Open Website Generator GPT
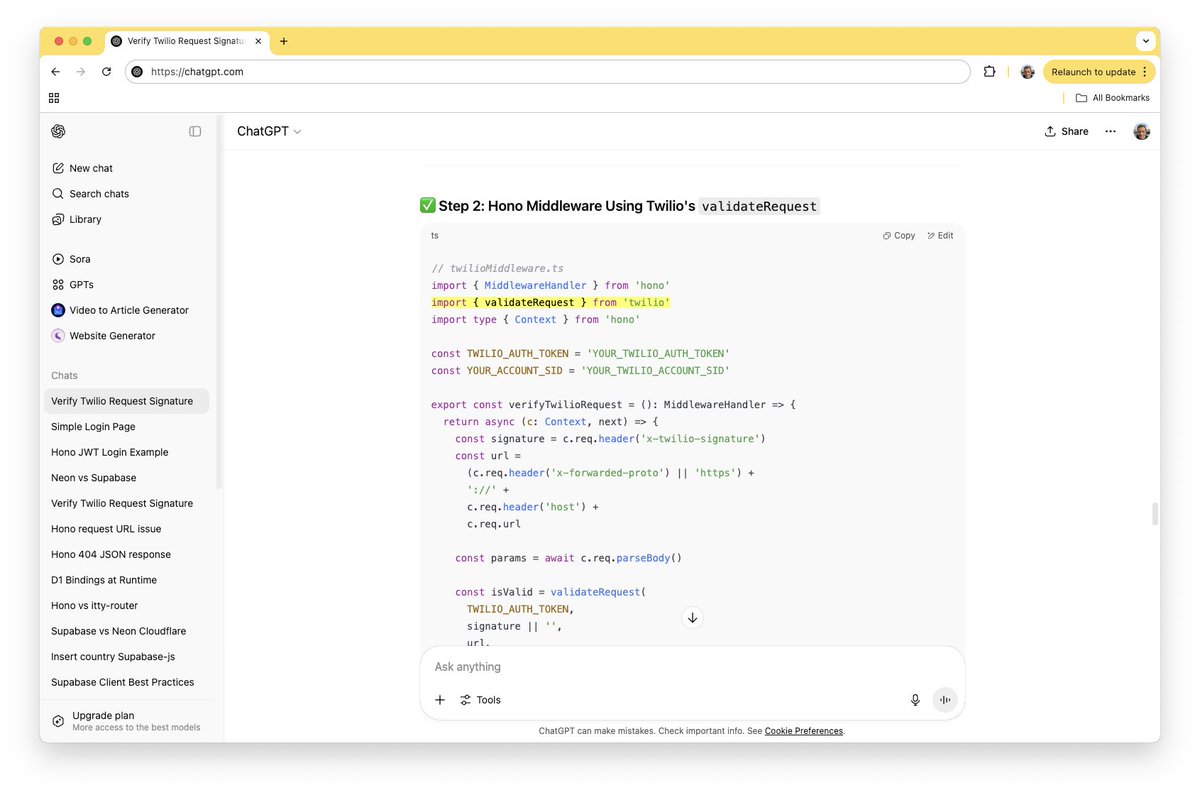This screenshot has width=1200, height=795. [x=127, y=336]
